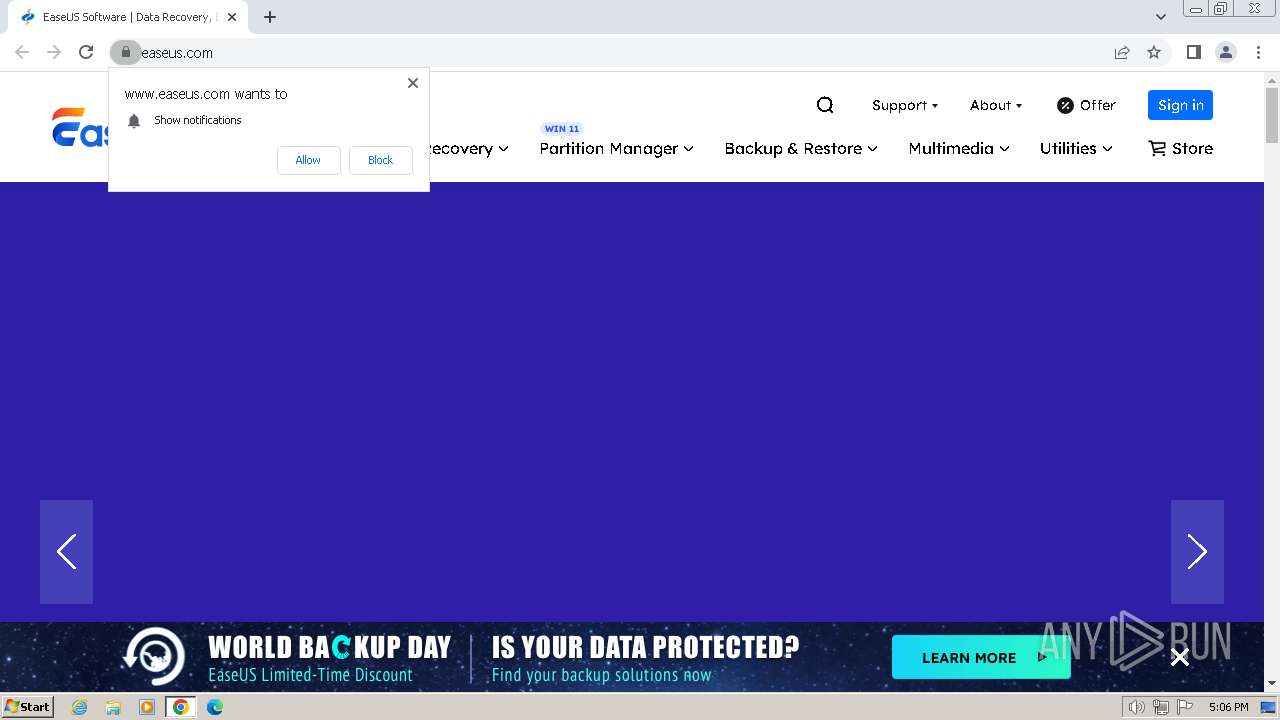Open File Explorer from the taskbar
This screenshot has height=720, width=1280.
(113, 707)
